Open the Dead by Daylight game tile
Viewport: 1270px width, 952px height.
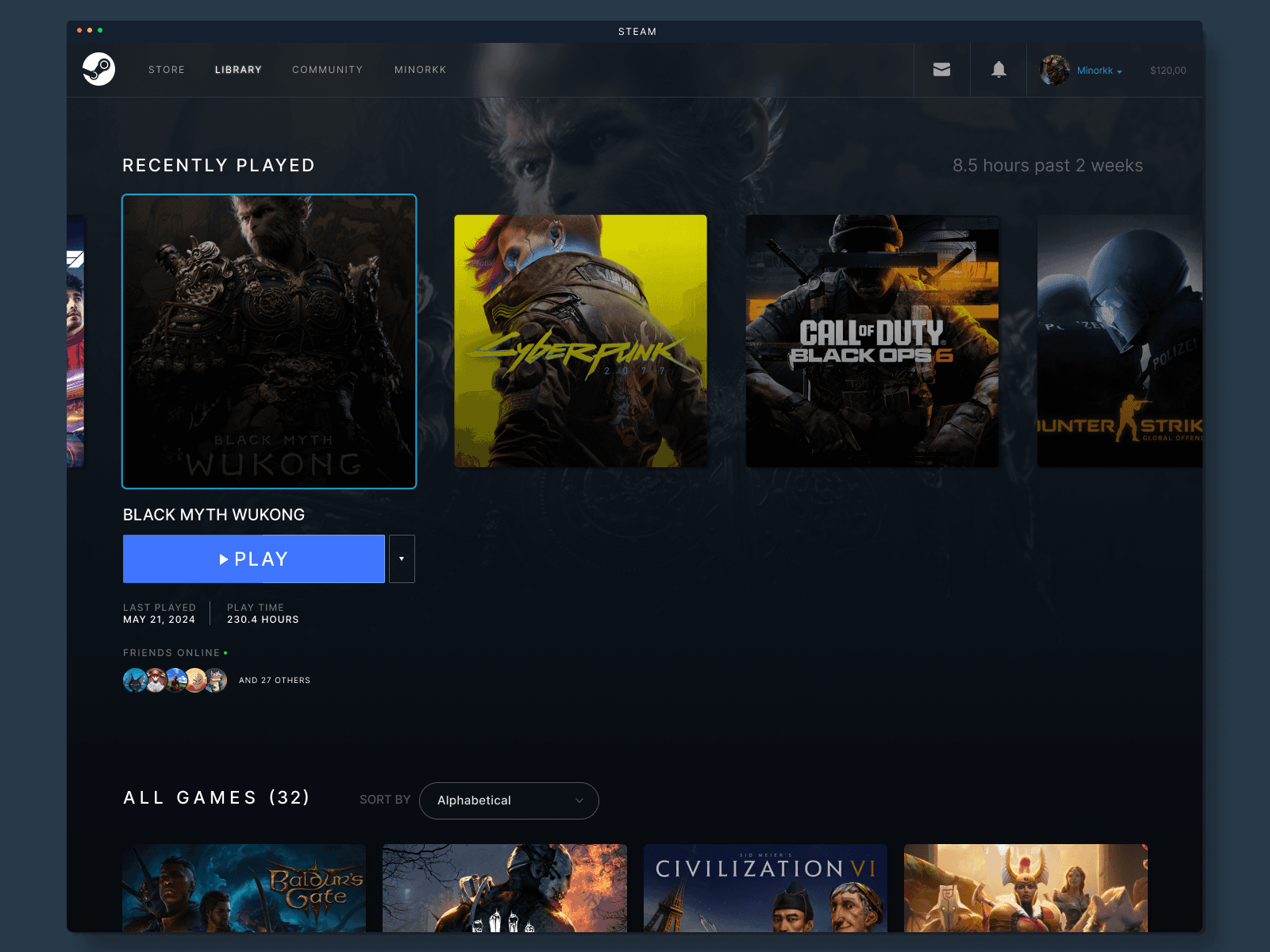click(505, 888)
